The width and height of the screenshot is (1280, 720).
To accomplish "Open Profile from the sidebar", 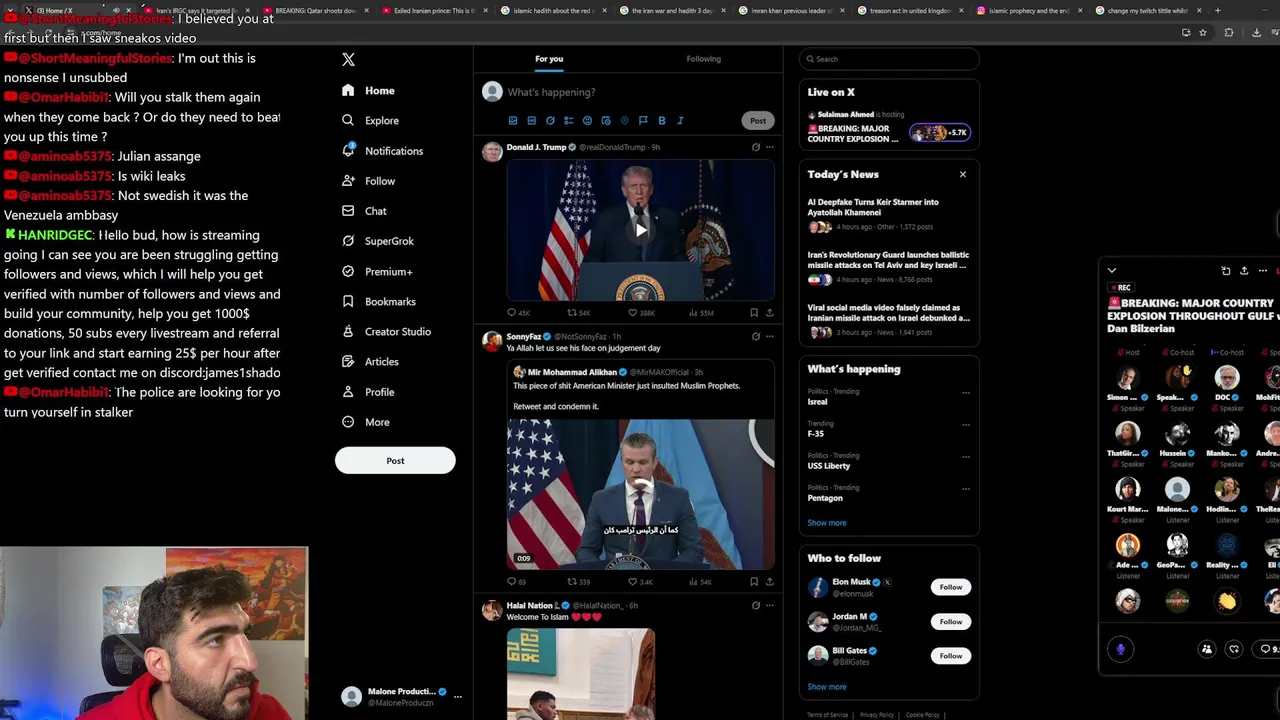I will [368, 392].
